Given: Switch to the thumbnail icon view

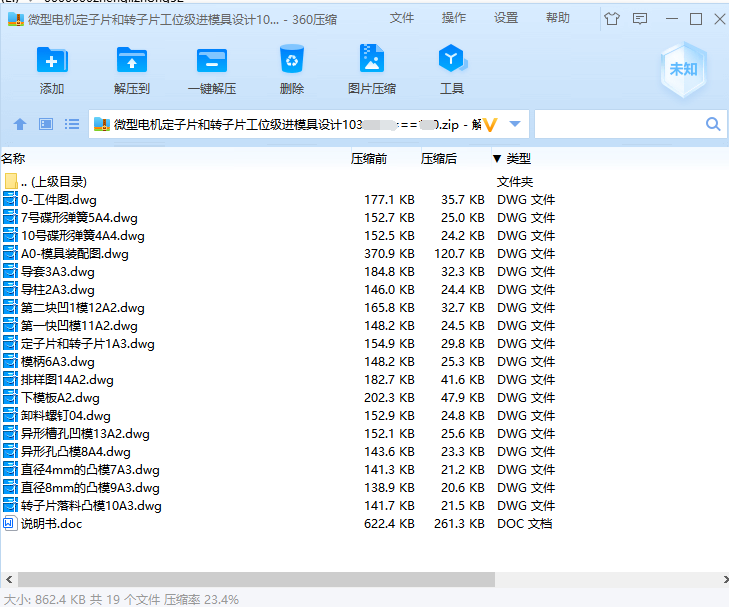Looking at the screenshot, I should coord(46,124).
